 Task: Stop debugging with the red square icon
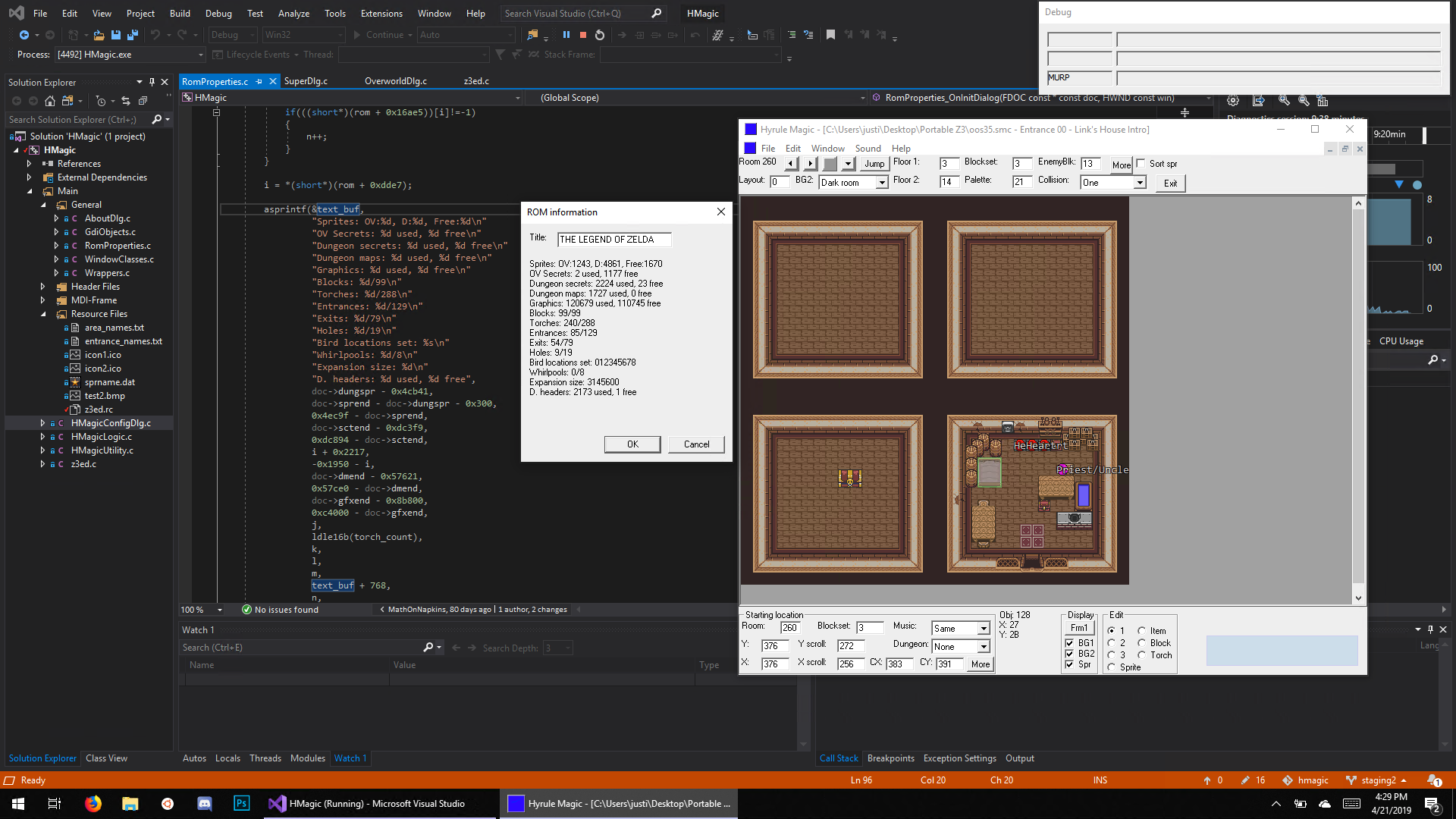583,35
